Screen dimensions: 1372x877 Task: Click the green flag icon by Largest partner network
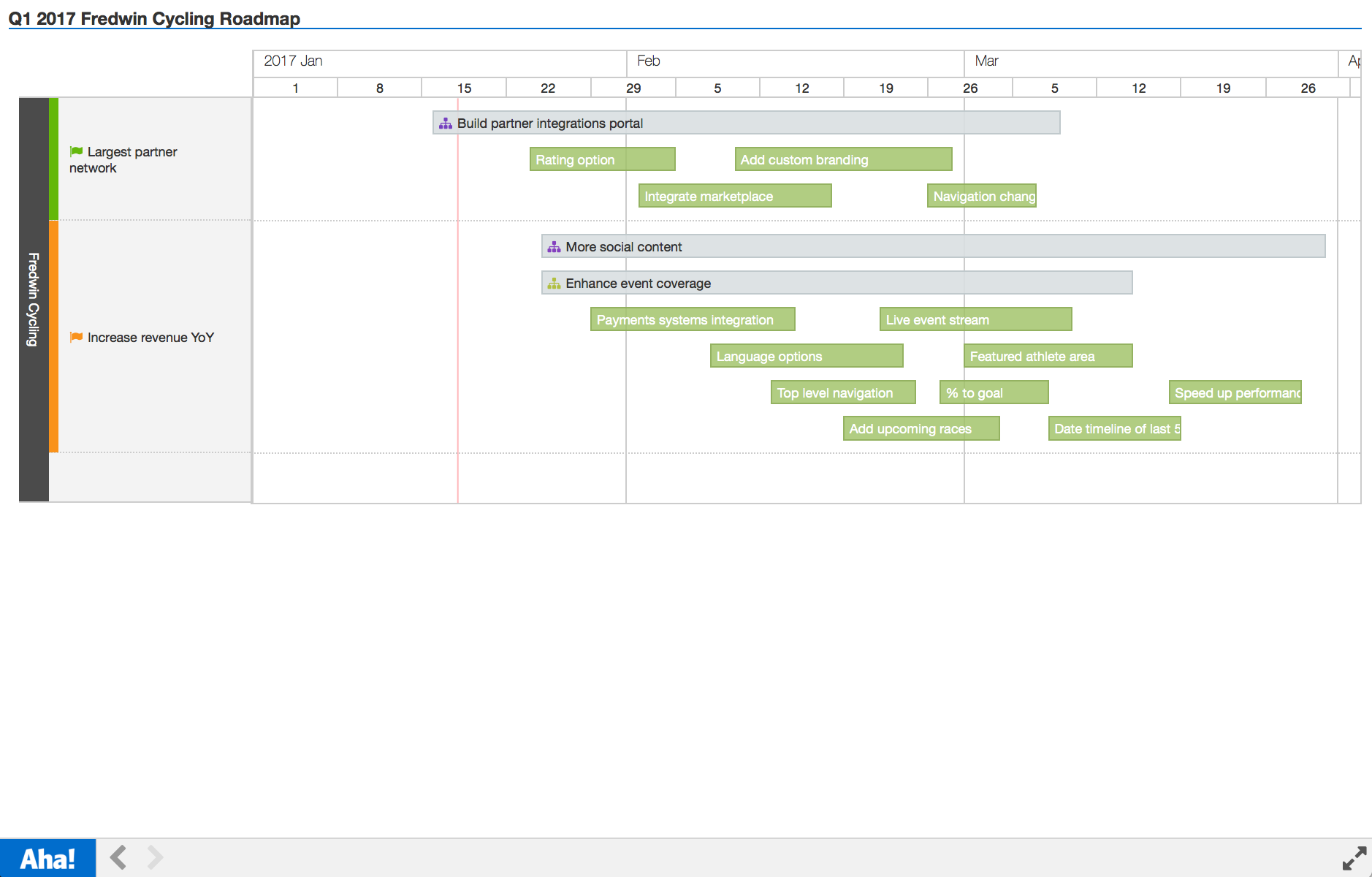point(76,151)
